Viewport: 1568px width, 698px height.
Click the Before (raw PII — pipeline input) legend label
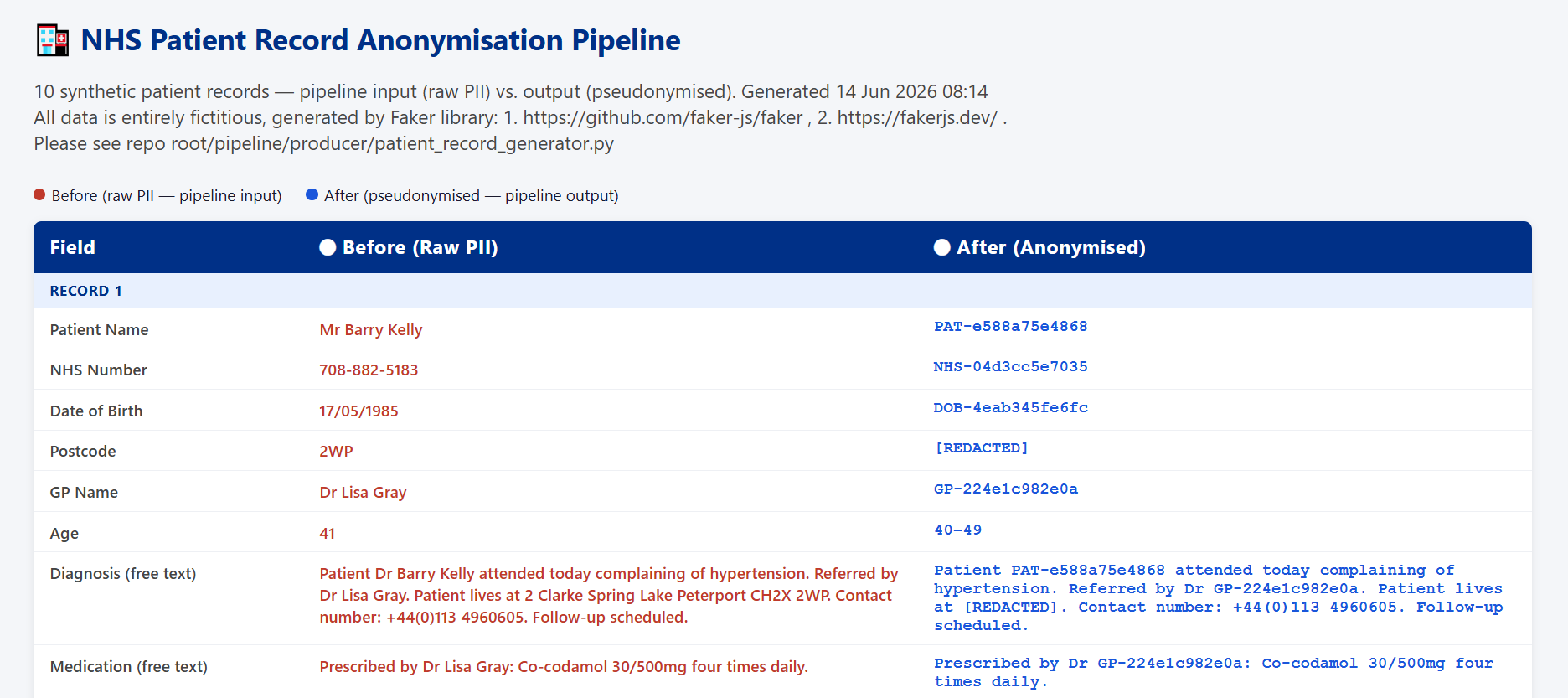pyautogui.click(x=167, y=195)
